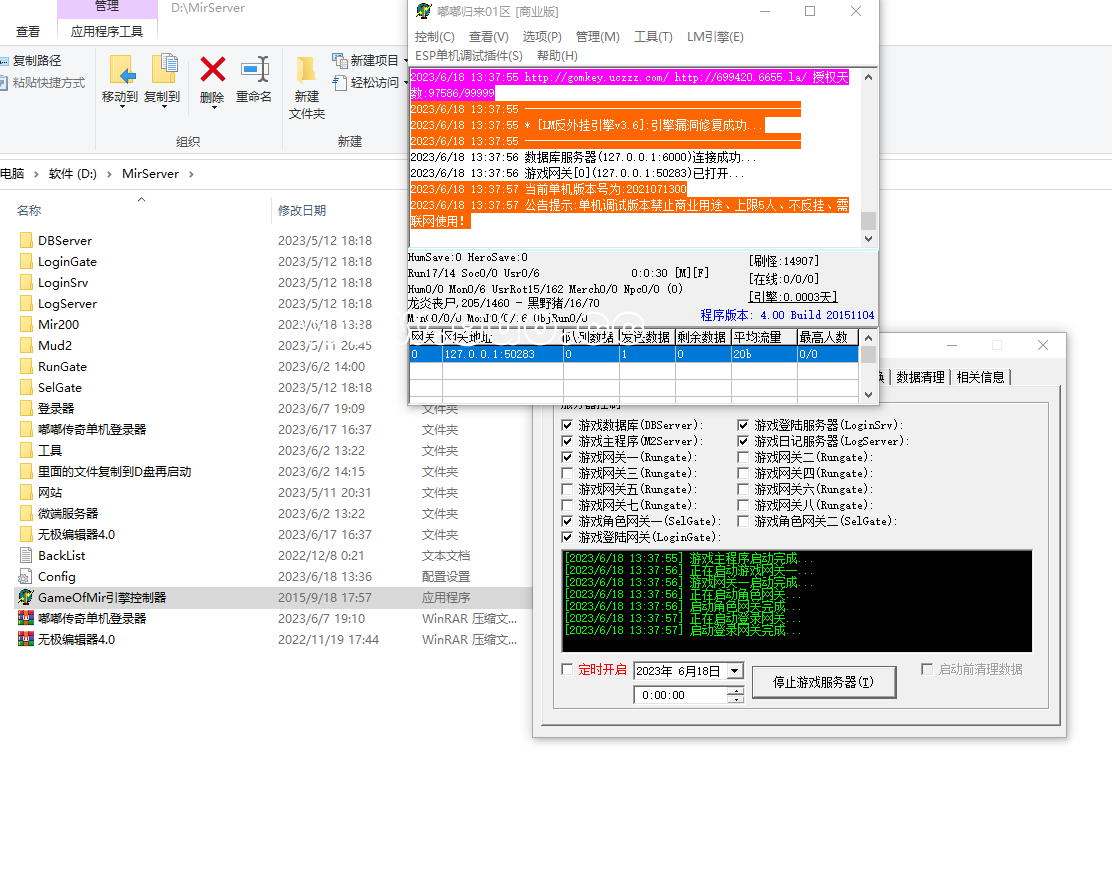Open the LM引擎(E) menu
This screenshot has height=883, width=1112.
(715, 37)
